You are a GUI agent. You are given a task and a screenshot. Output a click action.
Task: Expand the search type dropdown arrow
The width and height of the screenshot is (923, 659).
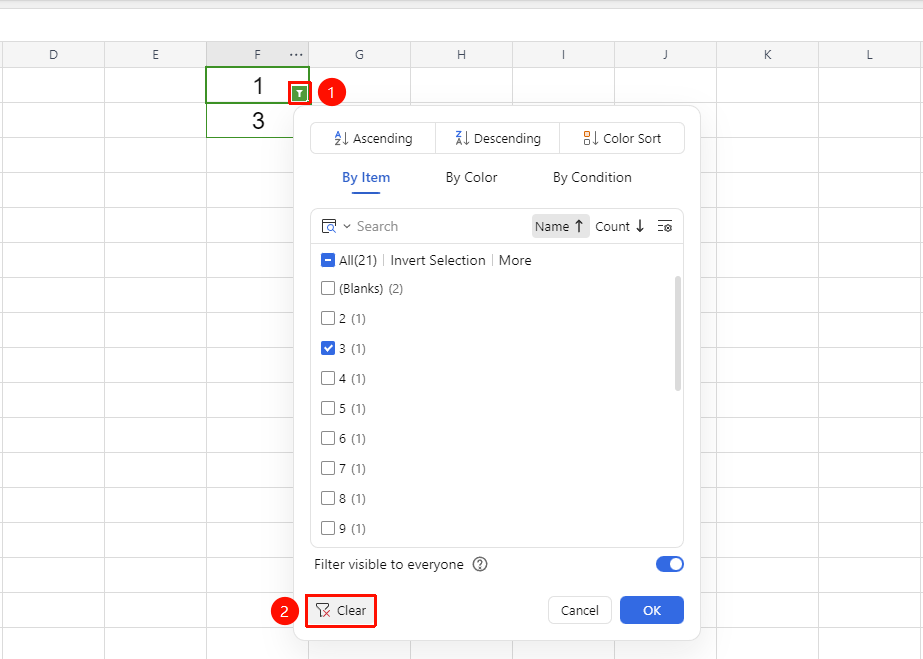(x=347, y=227)
